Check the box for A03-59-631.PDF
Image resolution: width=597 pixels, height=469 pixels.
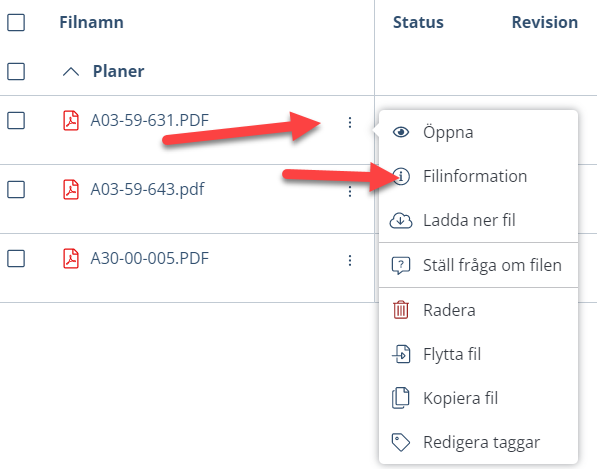coord(16,121)
